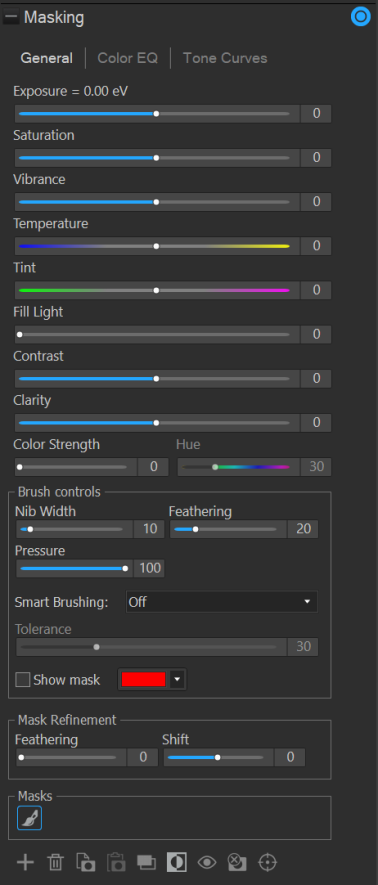
Task: Open the mask color dropdown arrow
Action: pyautogui.click(x=178, y=680)
